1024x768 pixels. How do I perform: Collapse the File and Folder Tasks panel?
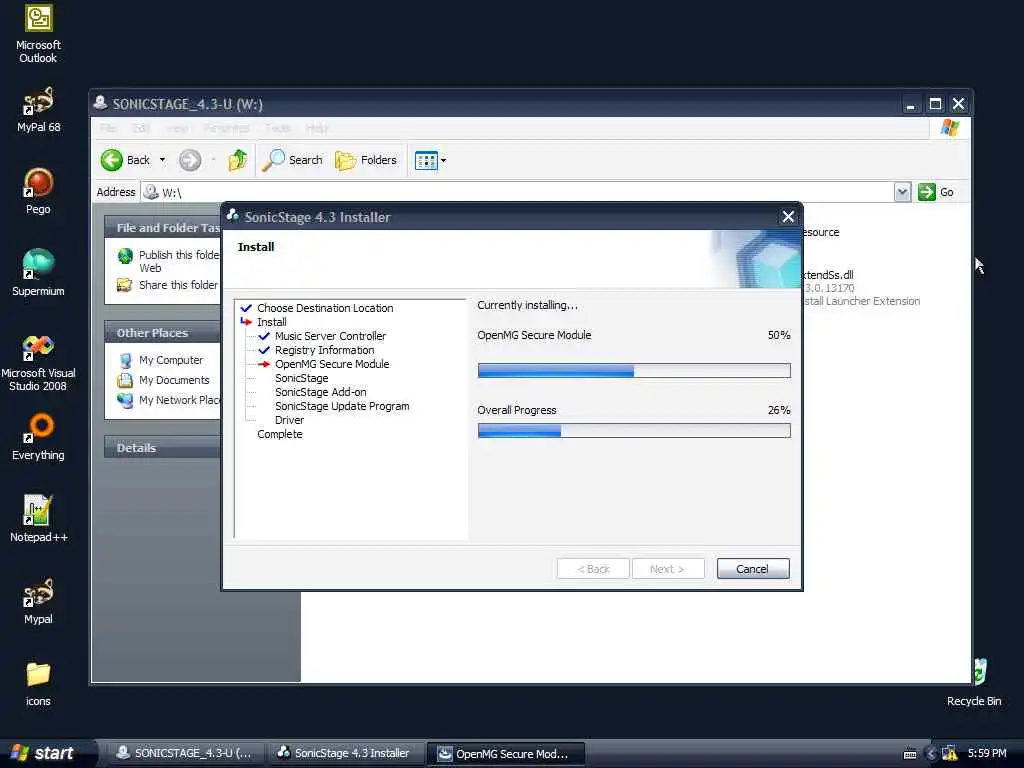pyautogui.click(x=163, y=228)
